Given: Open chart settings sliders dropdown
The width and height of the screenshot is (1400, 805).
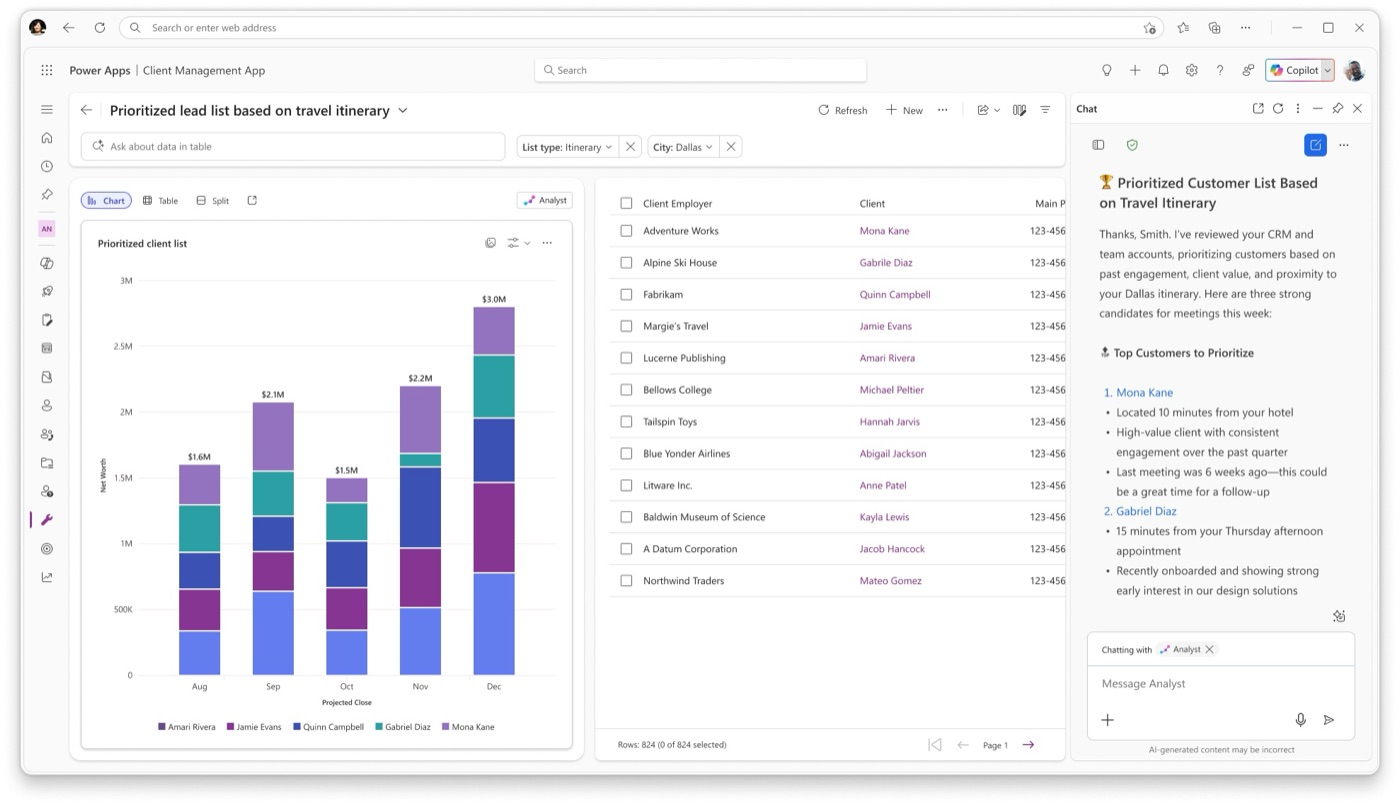Looking at the screenshot, I should coord(518,243).
